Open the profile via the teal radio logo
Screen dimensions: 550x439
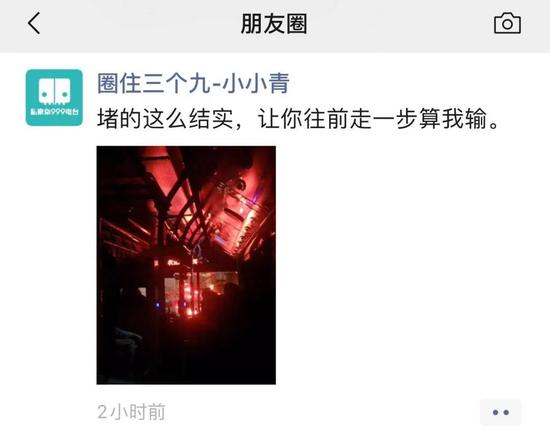(x=54, y=97)
